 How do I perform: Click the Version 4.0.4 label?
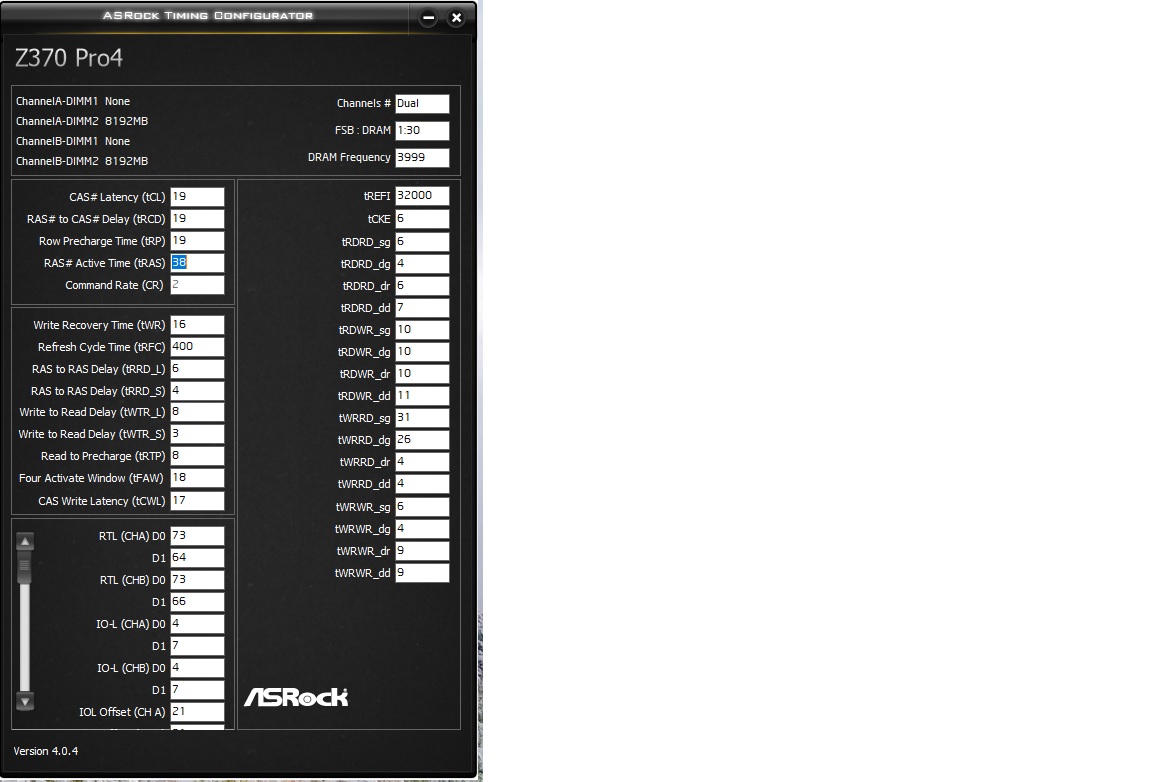46,751
